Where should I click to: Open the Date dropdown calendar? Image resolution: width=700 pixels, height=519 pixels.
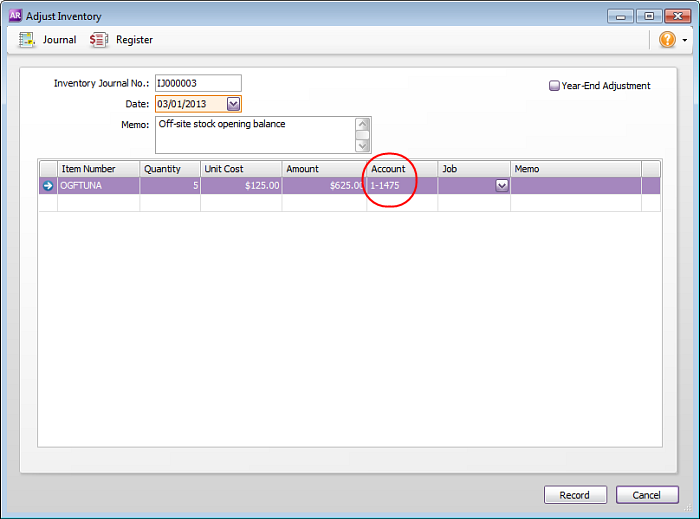(233, 103)
